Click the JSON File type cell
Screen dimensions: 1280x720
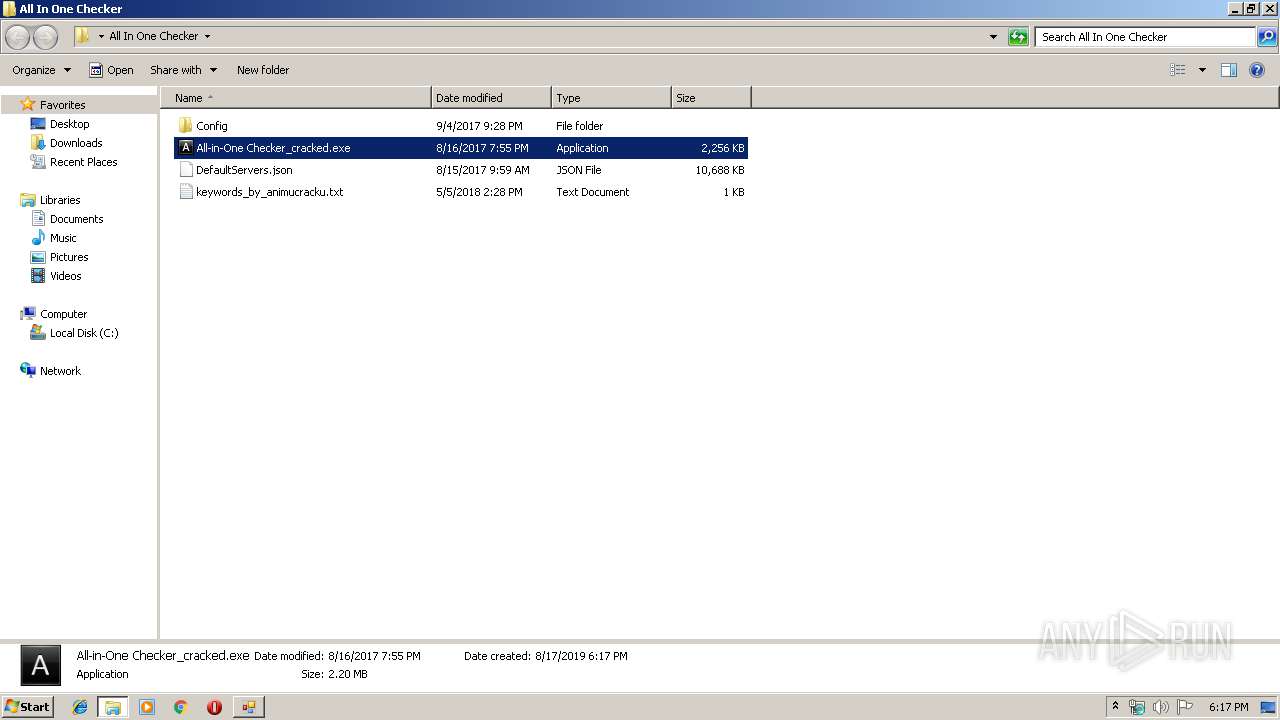[x=578, y=170]
